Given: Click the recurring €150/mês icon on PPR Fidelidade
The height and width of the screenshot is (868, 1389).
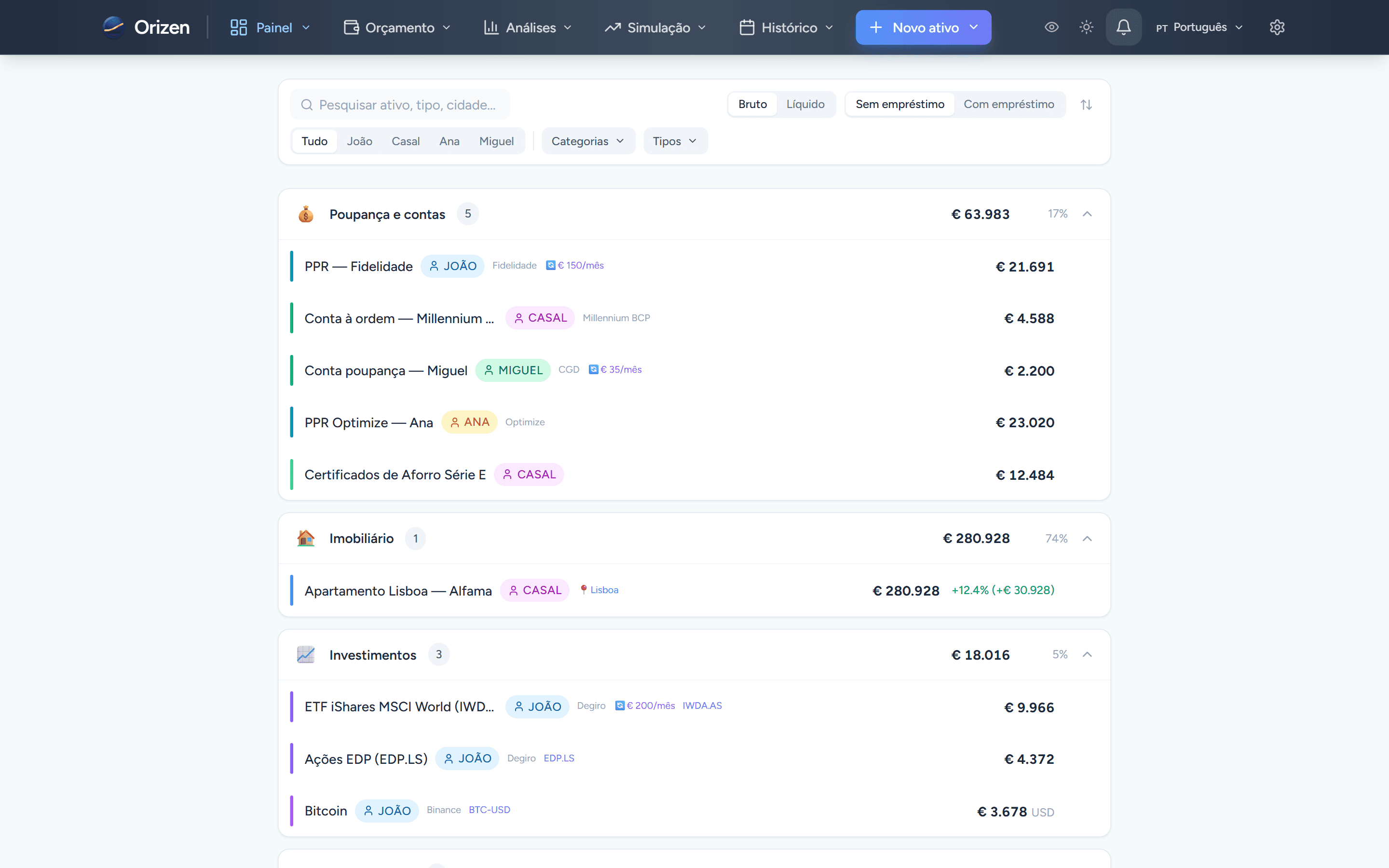Looking at the screenshot, I should tap(550, 265).
